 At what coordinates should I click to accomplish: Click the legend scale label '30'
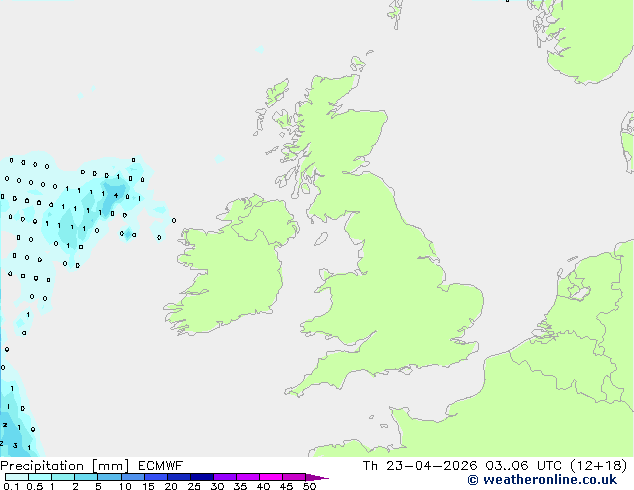[217, 486]
